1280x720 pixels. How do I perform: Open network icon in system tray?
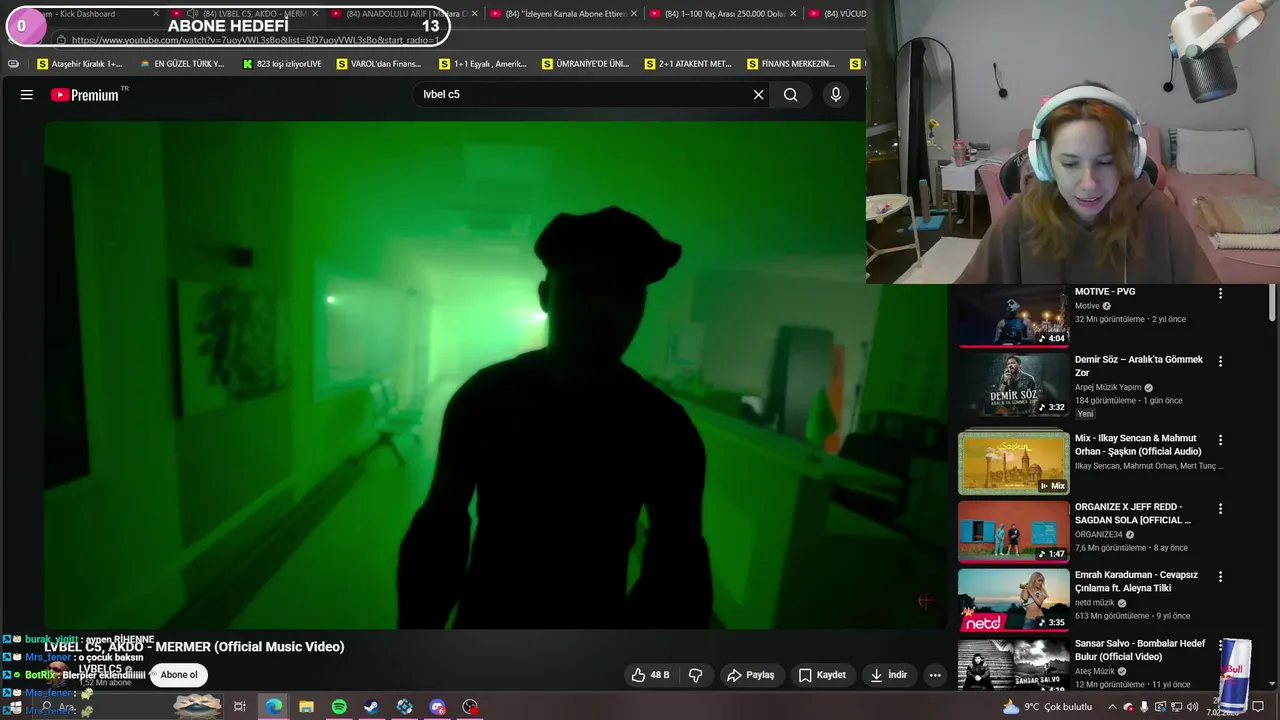[1176, 707]
